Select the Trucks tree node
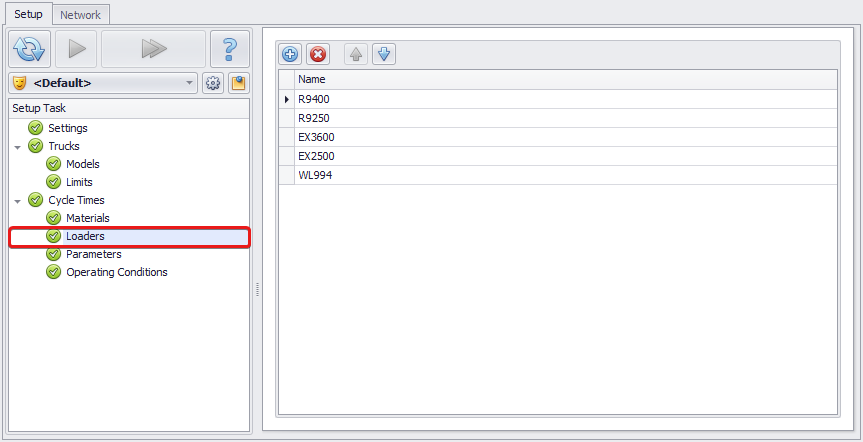The width and height of the screenshot is (863, 442). 64,146
